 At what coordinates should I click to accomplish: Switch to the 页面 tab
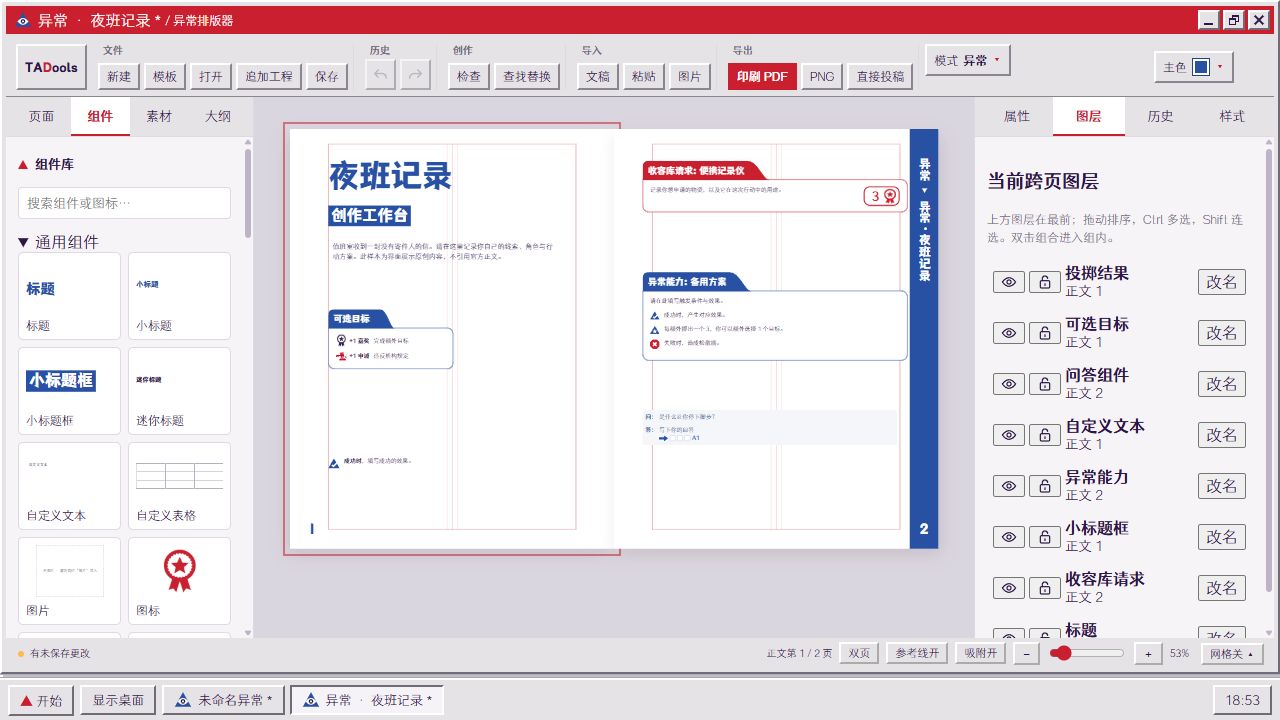coord(41,116)
